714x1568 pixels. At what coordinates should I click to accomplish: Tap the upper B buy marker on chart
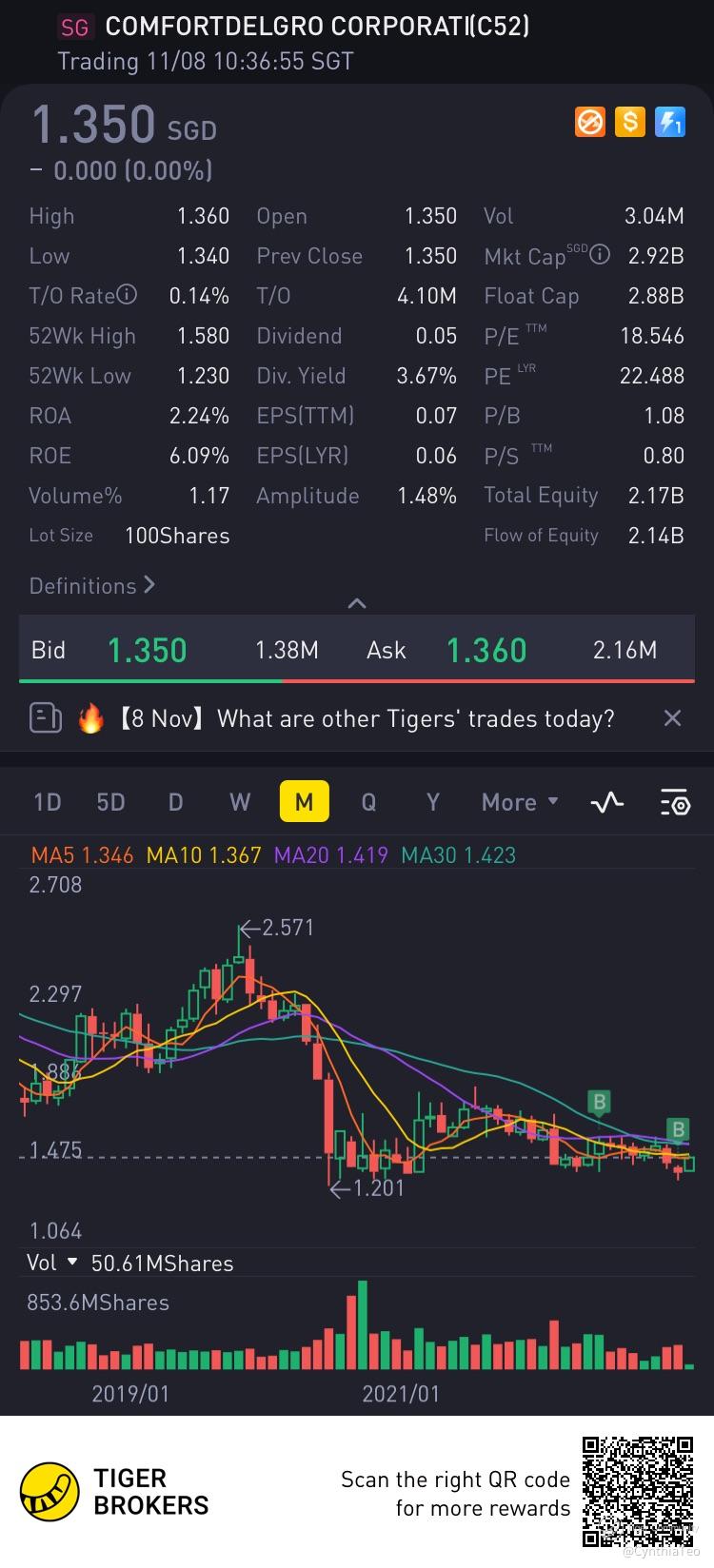[x=599, y=1103]
